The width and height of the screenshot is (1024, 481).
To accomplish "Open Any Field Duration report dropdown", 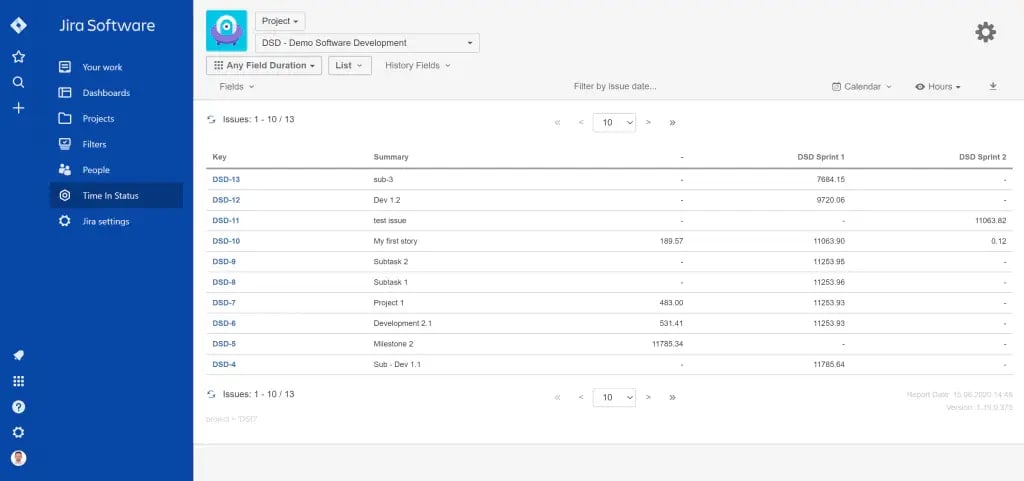I will 264,65.
